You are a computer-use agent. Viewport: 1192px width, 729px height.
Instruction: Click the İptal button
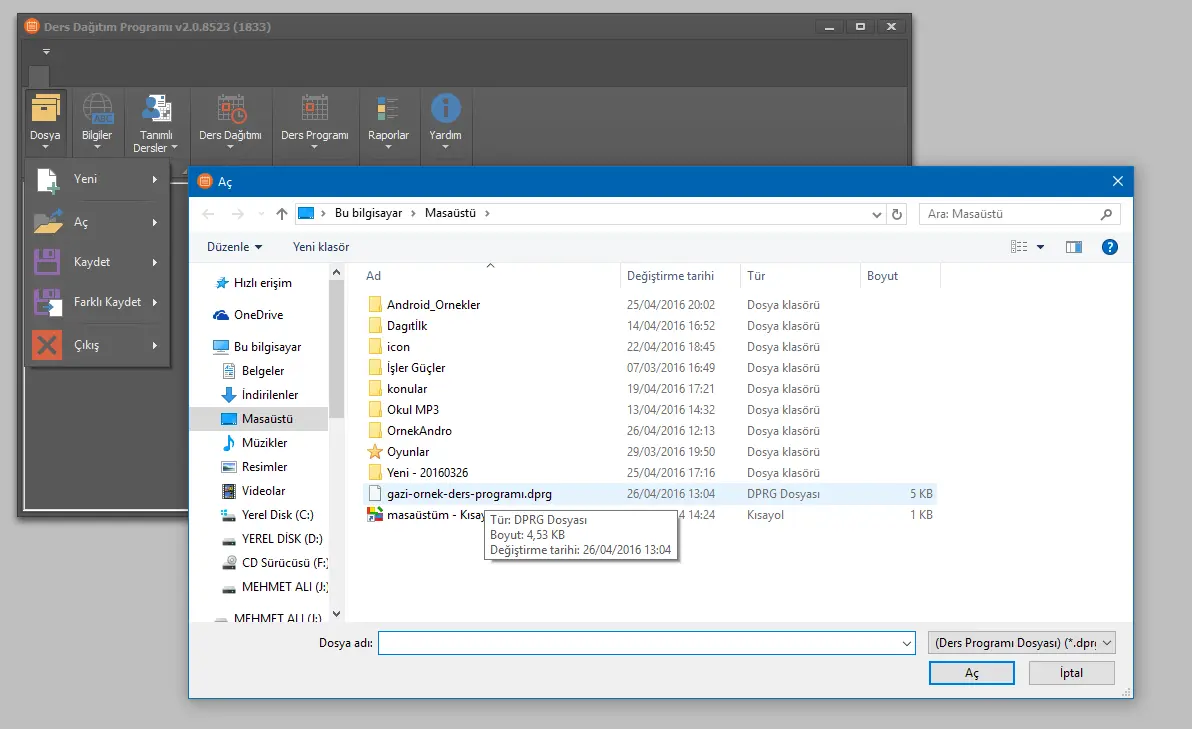(x=1071, y=673)
